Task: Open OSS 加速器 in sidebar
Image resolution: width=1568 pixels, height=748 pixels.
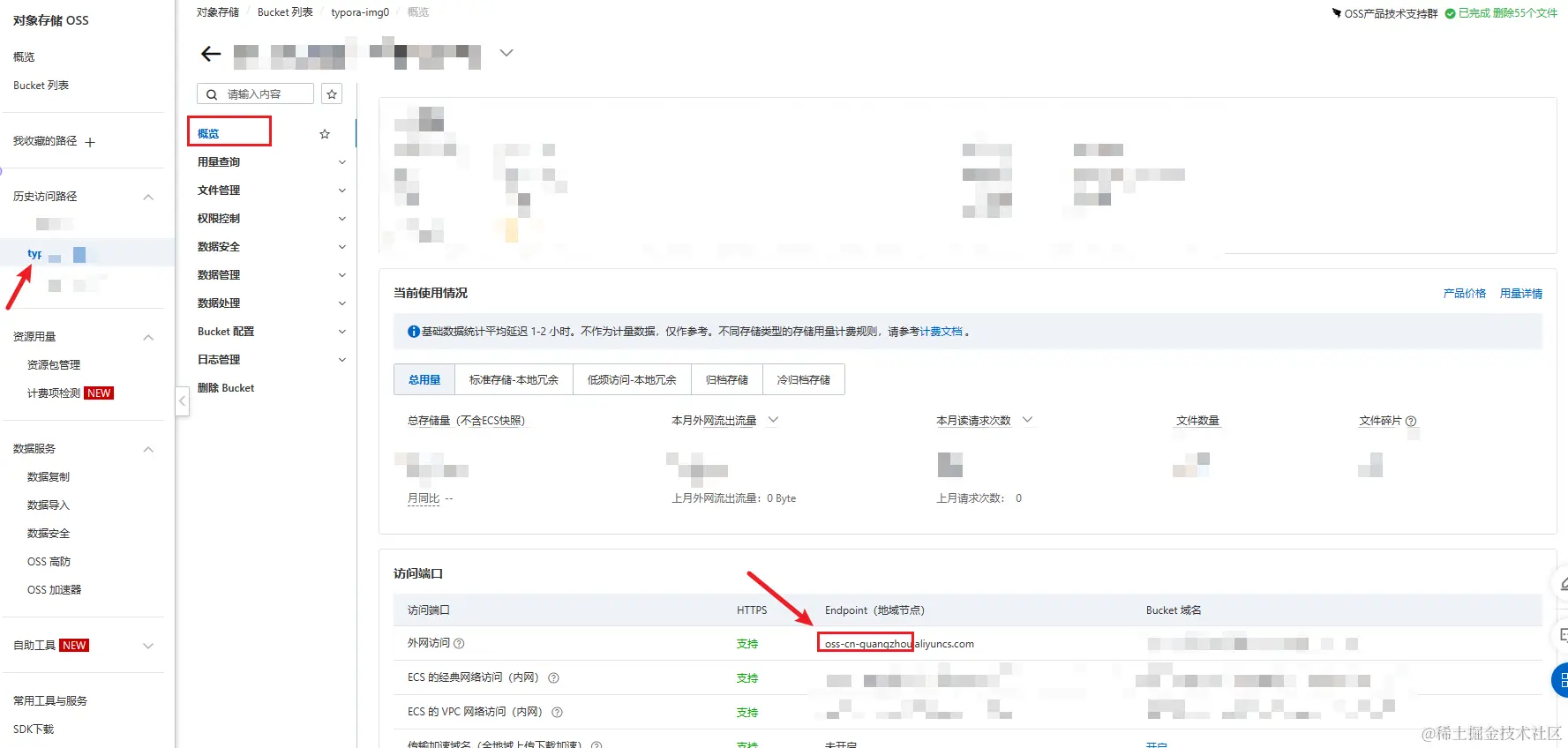Action: tap(54, 590)
